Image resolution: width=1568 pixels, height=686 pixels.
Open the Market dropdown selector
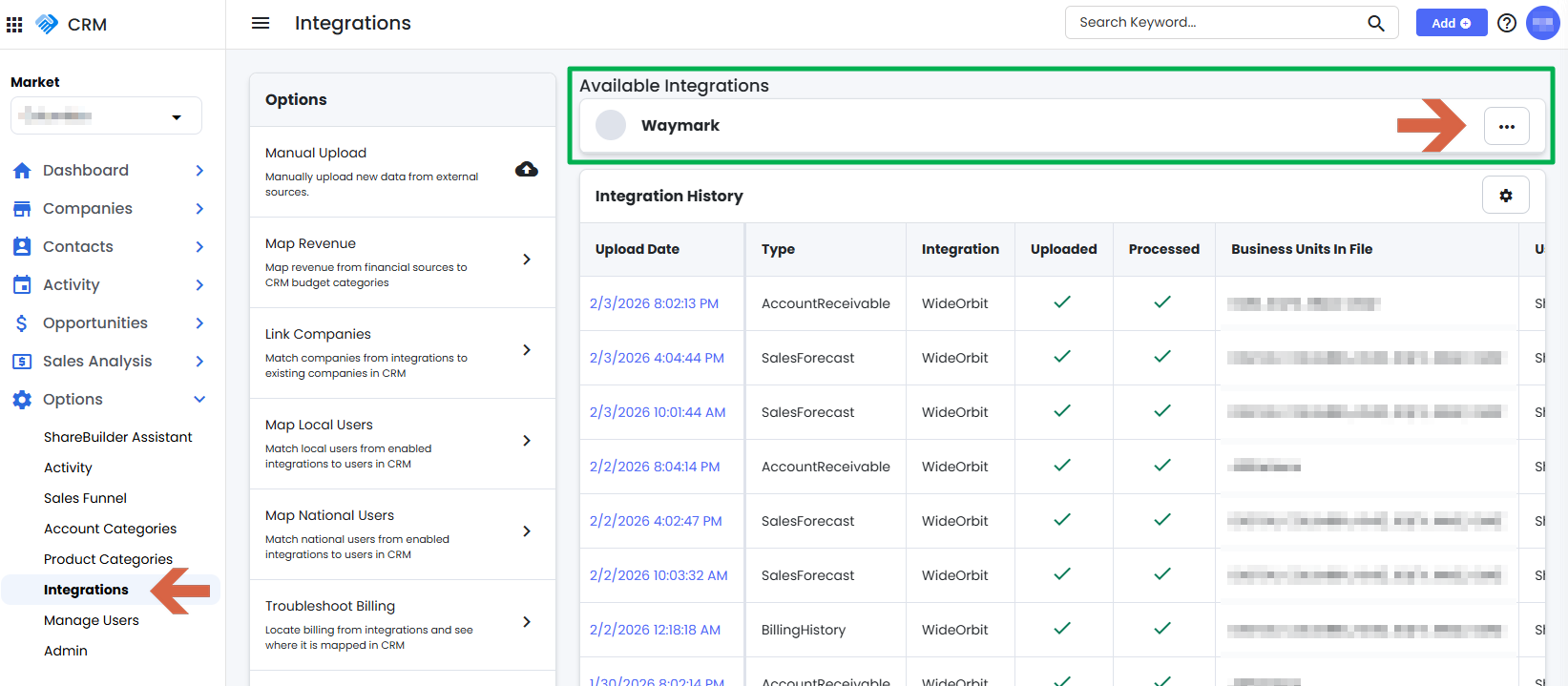tap(106, 116)
